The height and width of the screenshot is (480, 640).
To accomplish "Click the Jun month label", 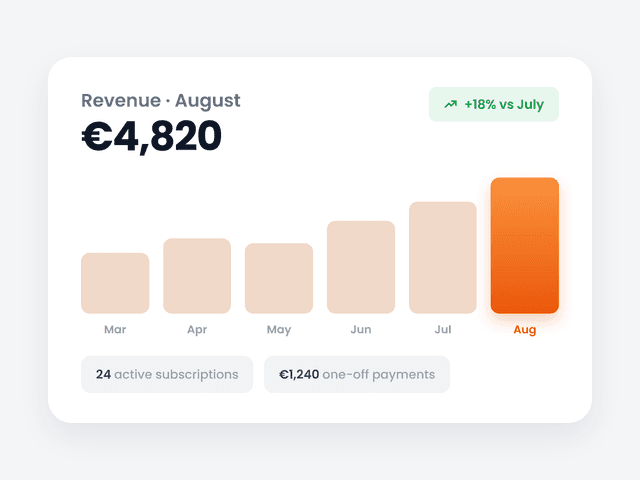I will pyautogui.click(x=361, y=329).
